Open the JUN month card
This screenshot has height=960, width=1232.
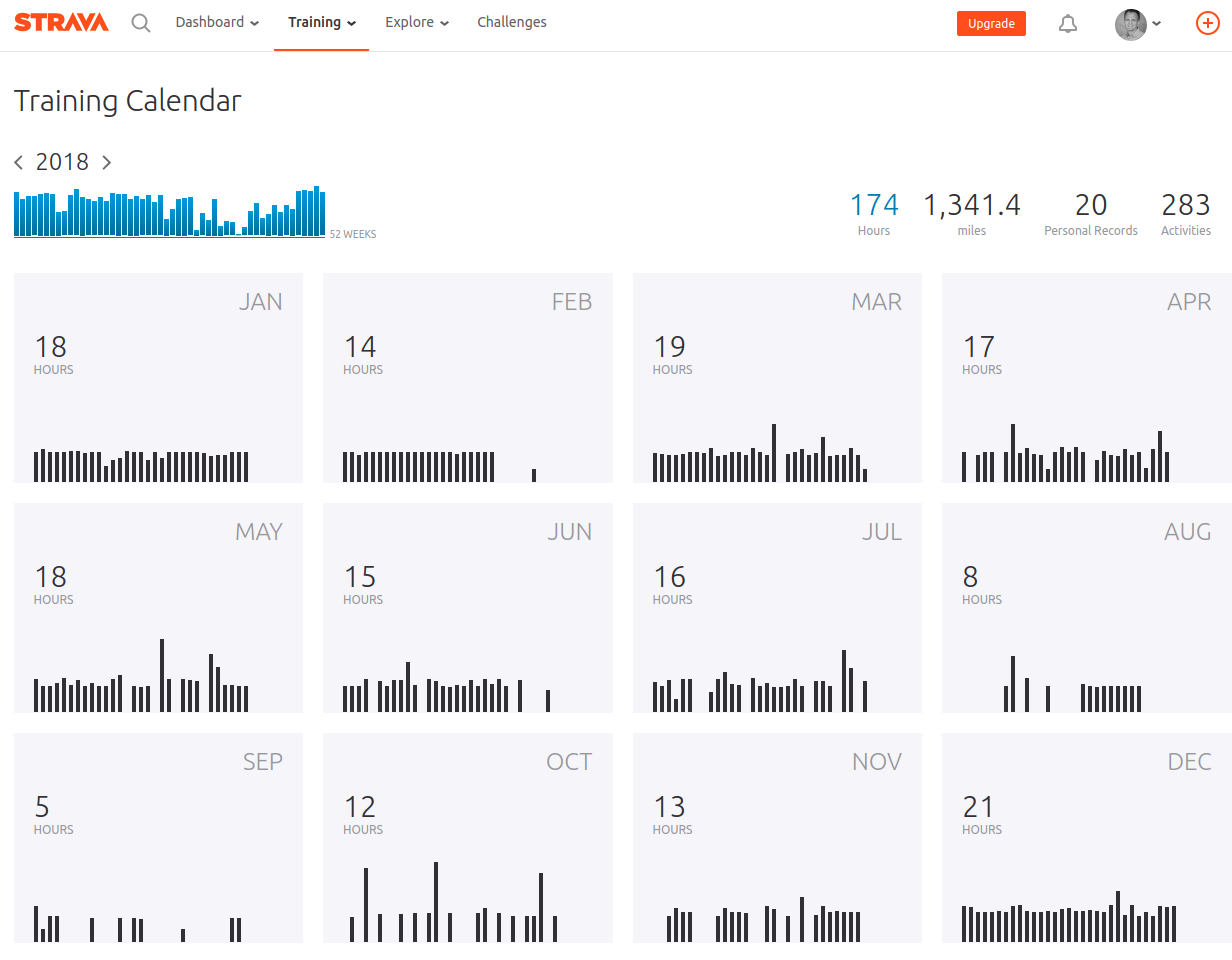pyautogui.click(x=468, y=608)
